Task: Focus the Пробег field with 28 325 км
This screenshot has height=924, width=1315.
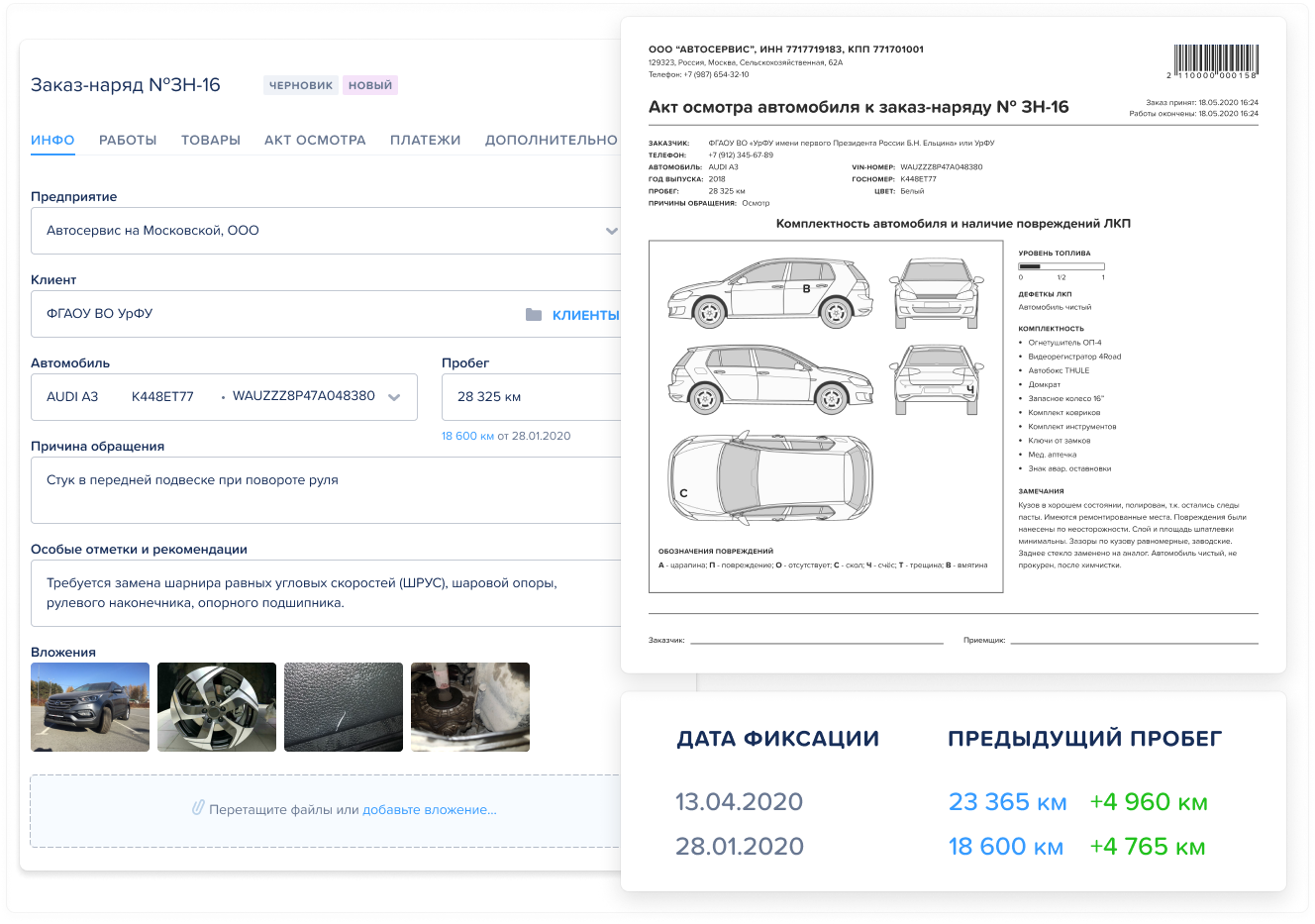Action: pyautogui.click(x=531, y=397)
